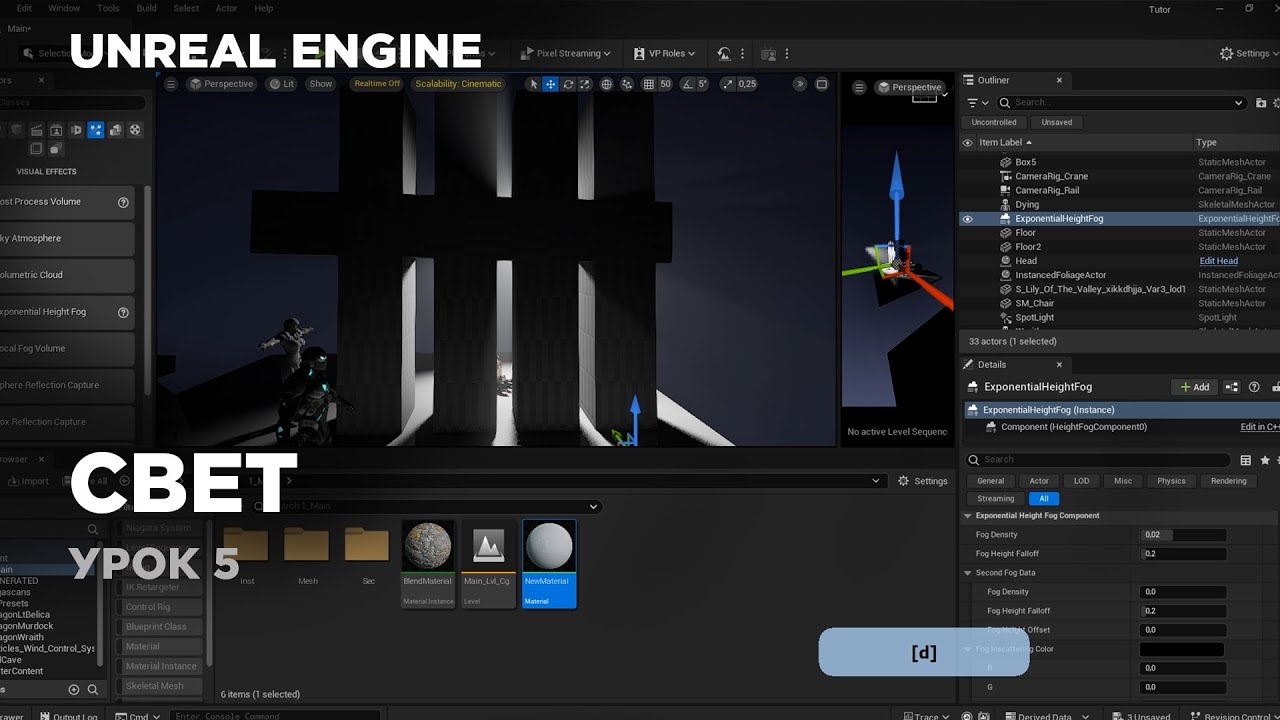Image resolution: width=1280 pixels, height=720 pixels.
Task: Select the Rendering category filter
Action: coord(1228,481)
